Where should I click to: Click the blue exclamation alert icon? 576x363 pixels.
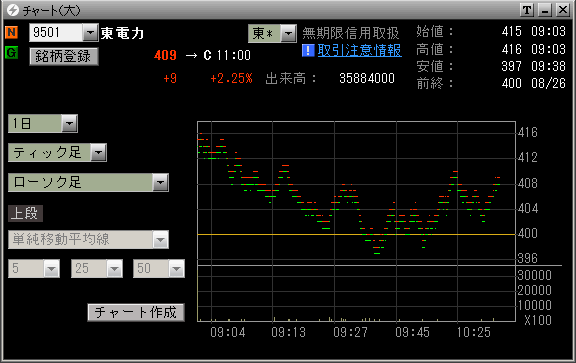(308, 50)
